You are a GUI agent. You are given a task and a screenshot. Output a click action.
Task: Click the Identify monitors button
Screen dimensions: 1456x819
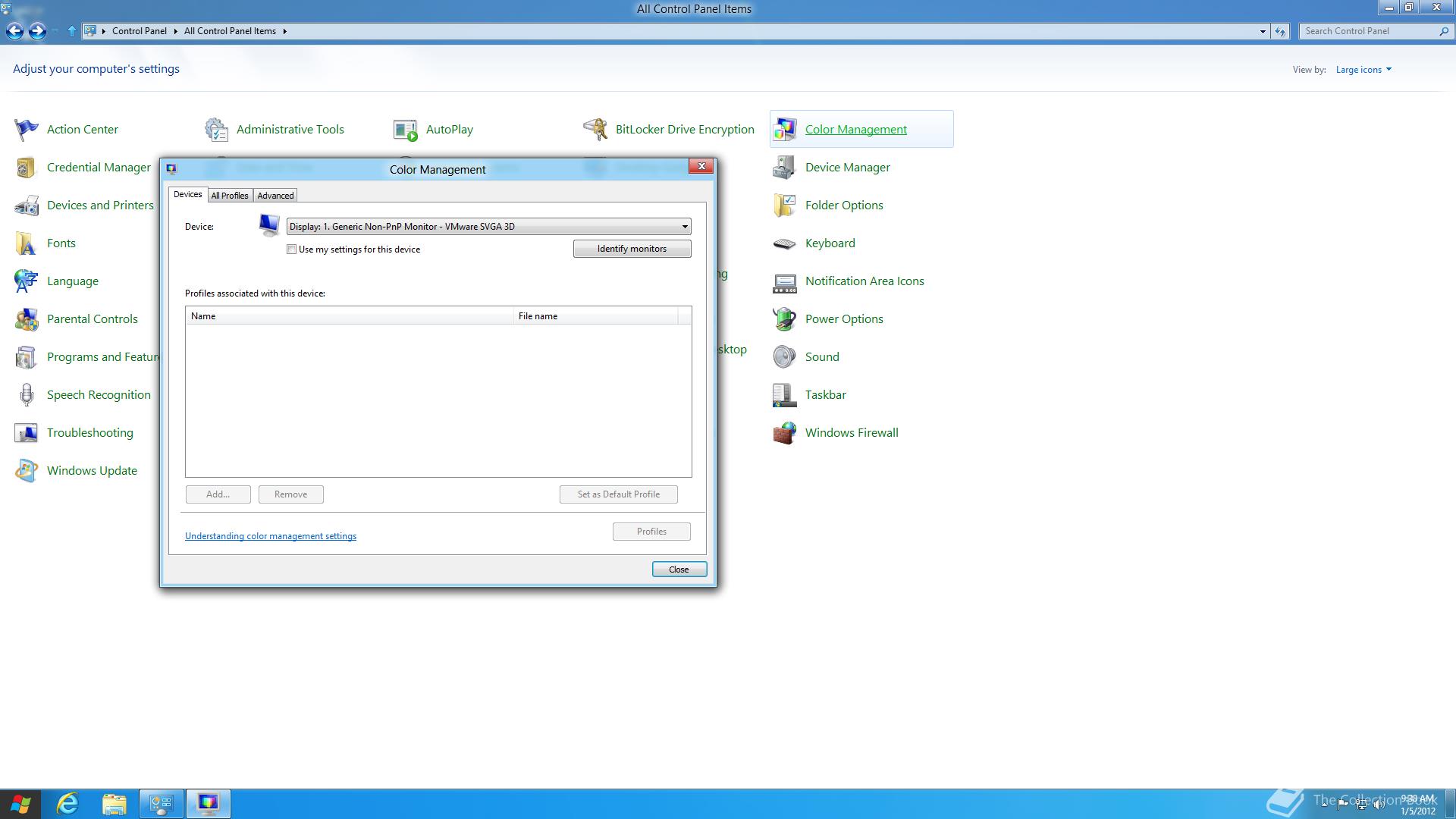click(632, 249)
